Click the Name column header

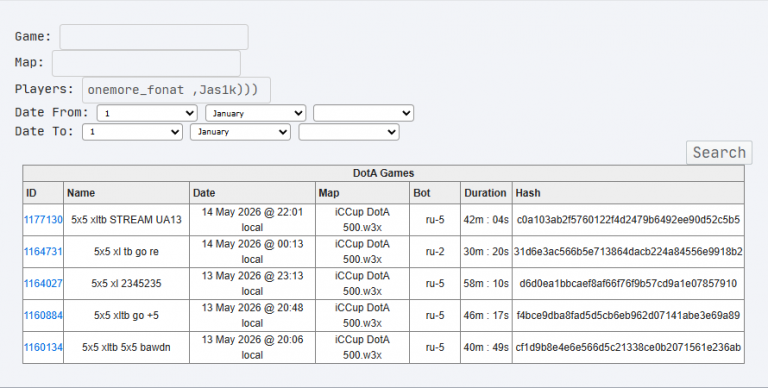[x=126, y=193]
